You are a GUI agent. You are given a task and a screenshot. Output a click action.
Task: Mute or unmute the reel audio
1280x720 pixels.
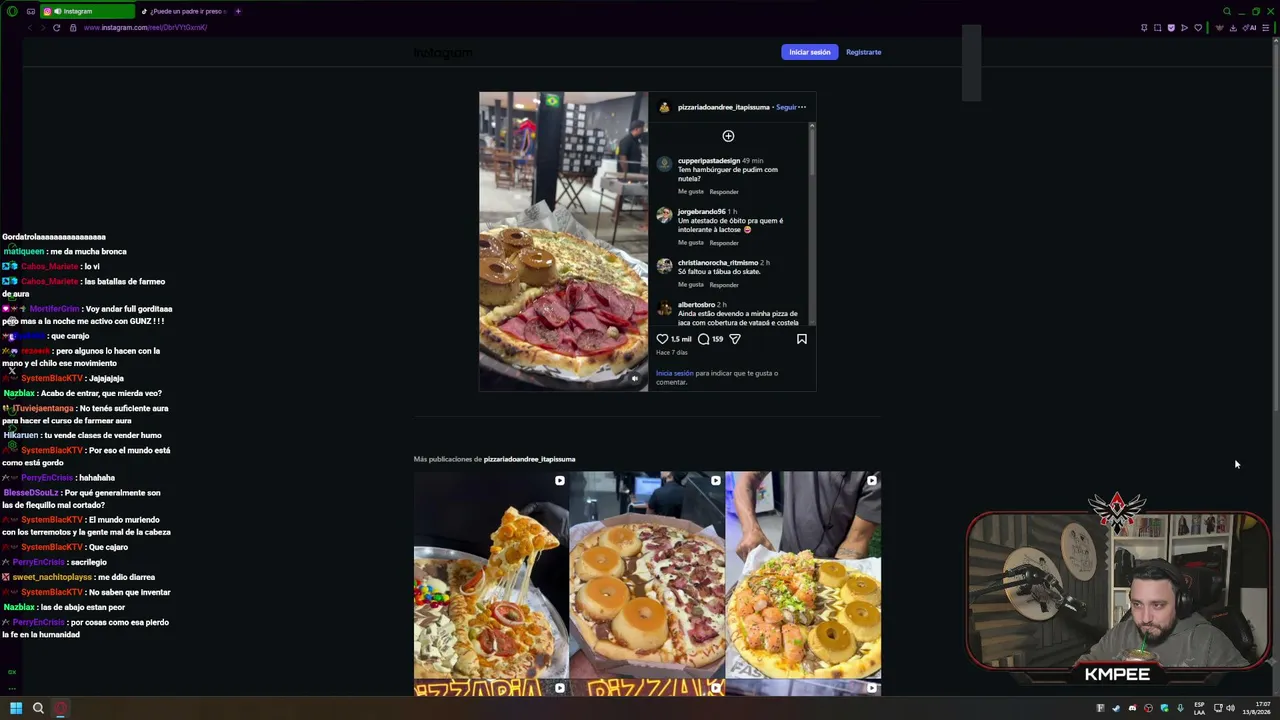coord(634,378)
